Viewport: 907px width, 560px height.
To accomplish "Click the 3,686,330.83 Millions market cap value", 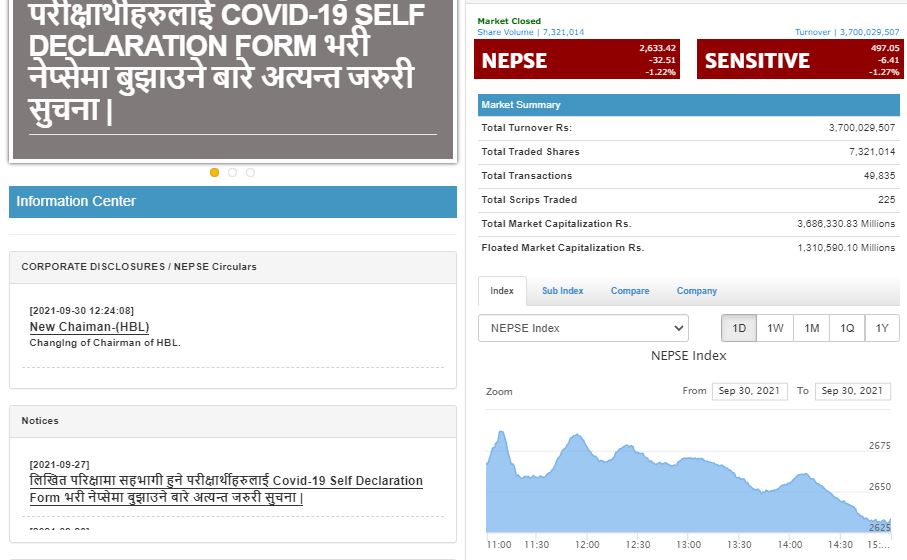I will coord(846,223).
